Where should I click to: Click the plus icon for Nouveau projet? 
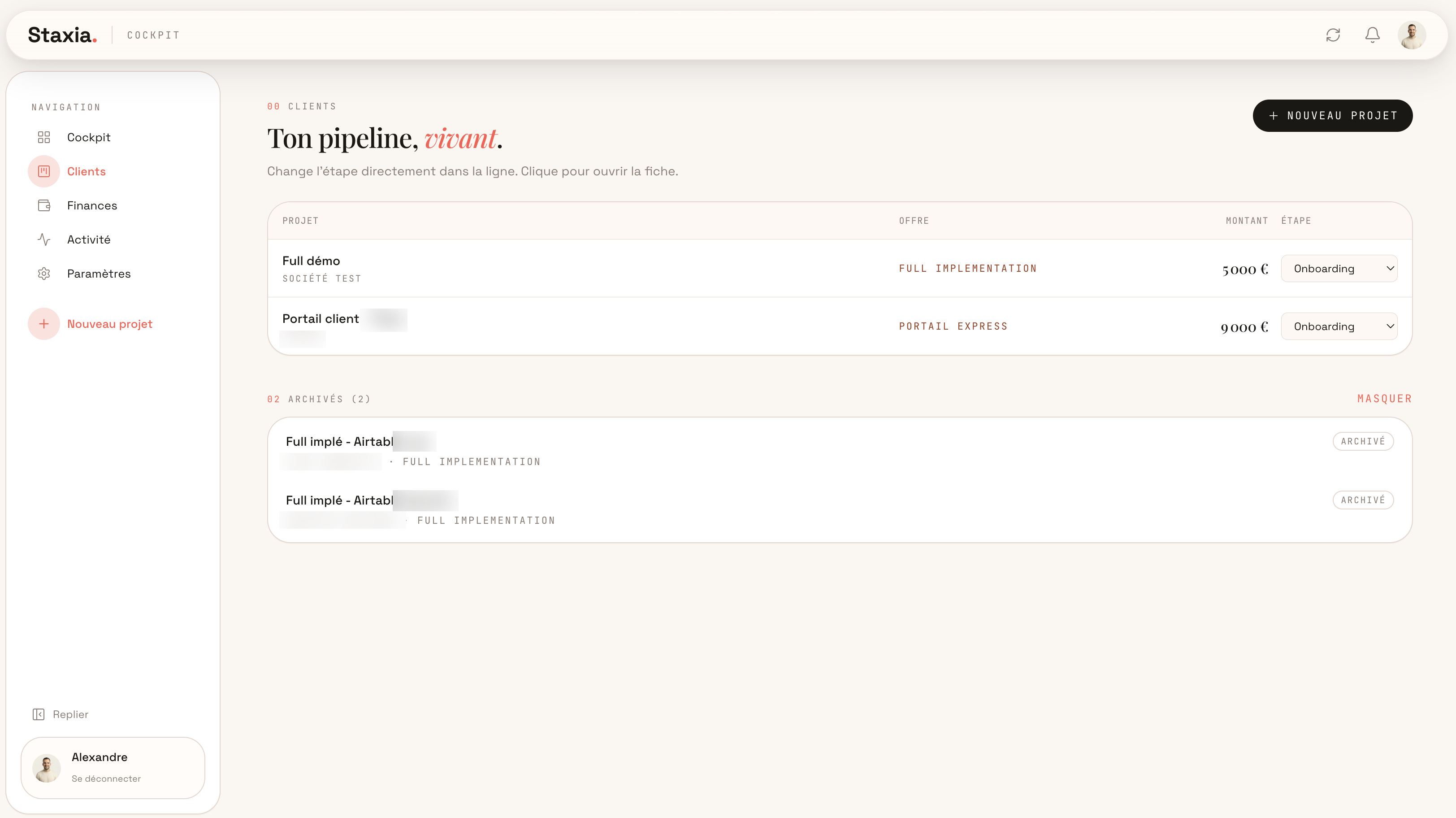[44, 324]
